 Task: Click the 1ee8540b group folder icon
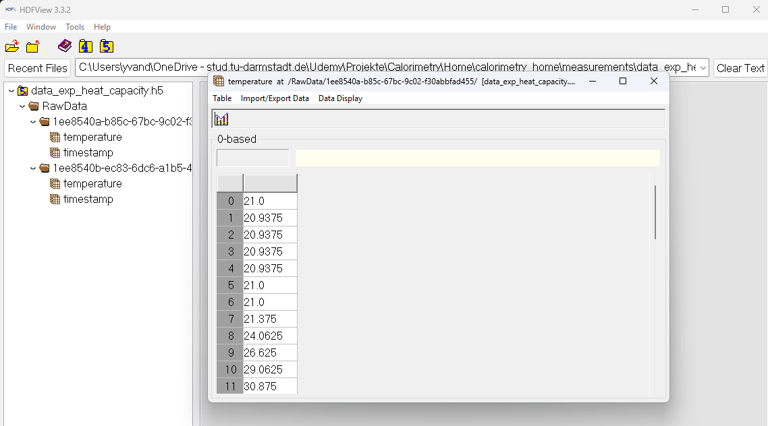45,168
